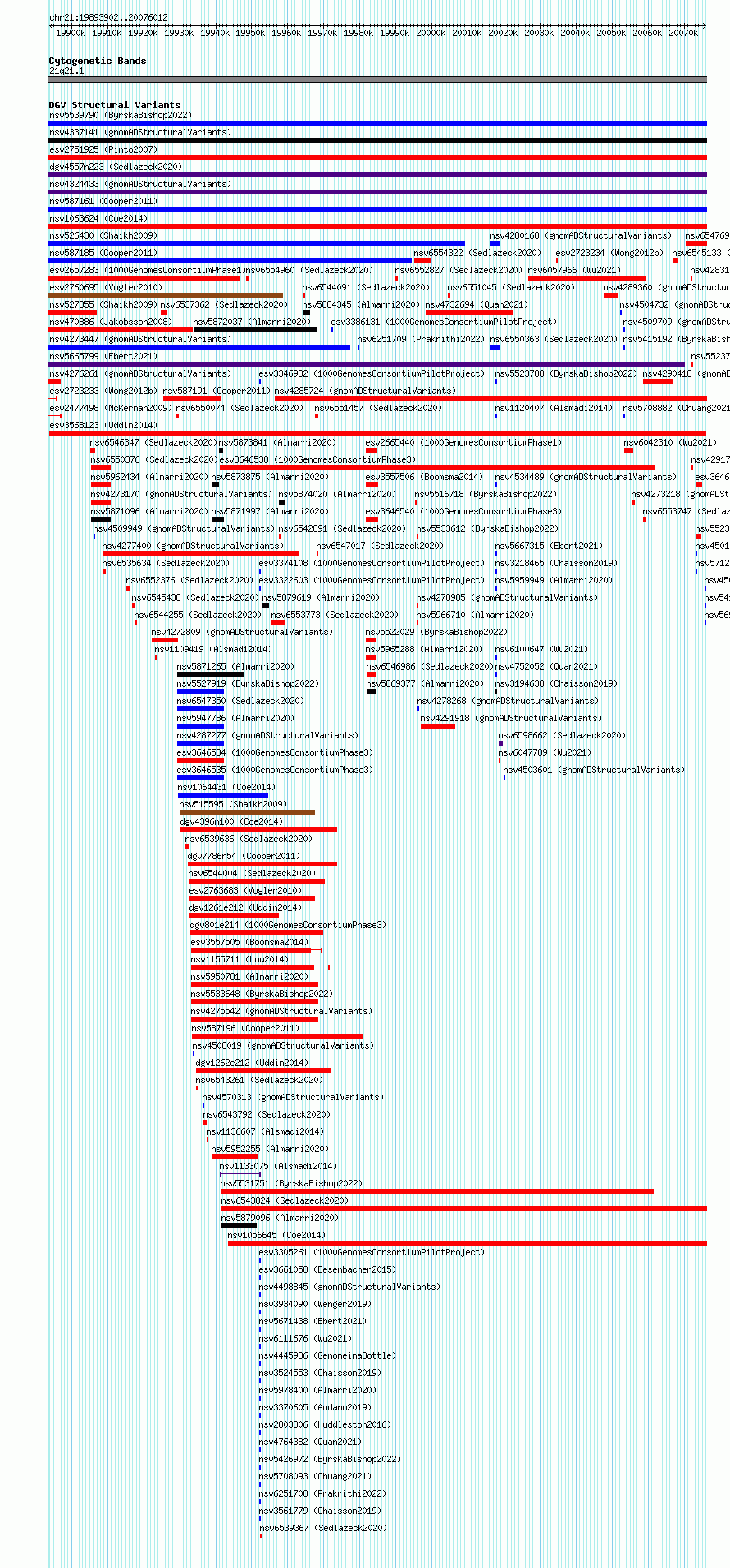730x1568 pixels.
Task: Click esv2477498 (McKernan2009) label
Action: pyautogui.click(x=111, y=408)
